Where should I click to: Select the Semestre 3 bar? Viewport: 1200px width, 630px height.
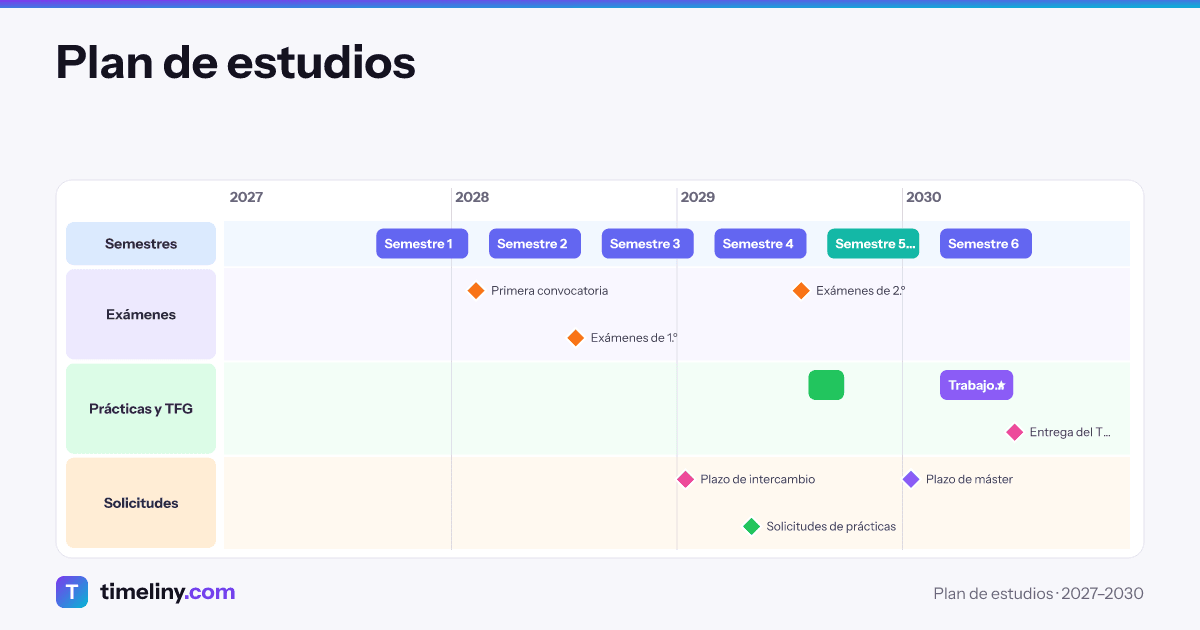pyautogui.click(x=648, y=244)
